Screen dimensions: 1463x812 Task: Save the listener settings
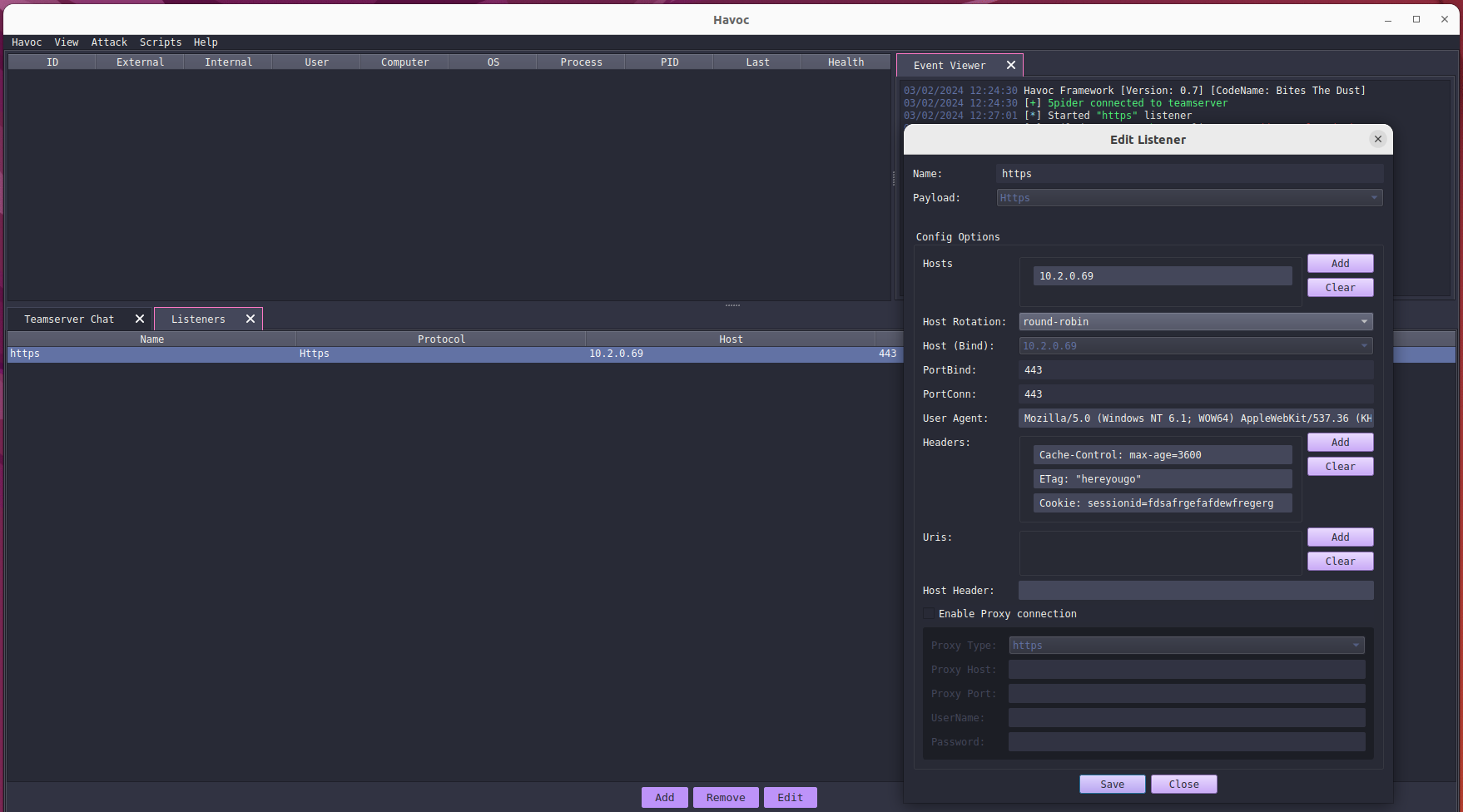pos(1113,785)
